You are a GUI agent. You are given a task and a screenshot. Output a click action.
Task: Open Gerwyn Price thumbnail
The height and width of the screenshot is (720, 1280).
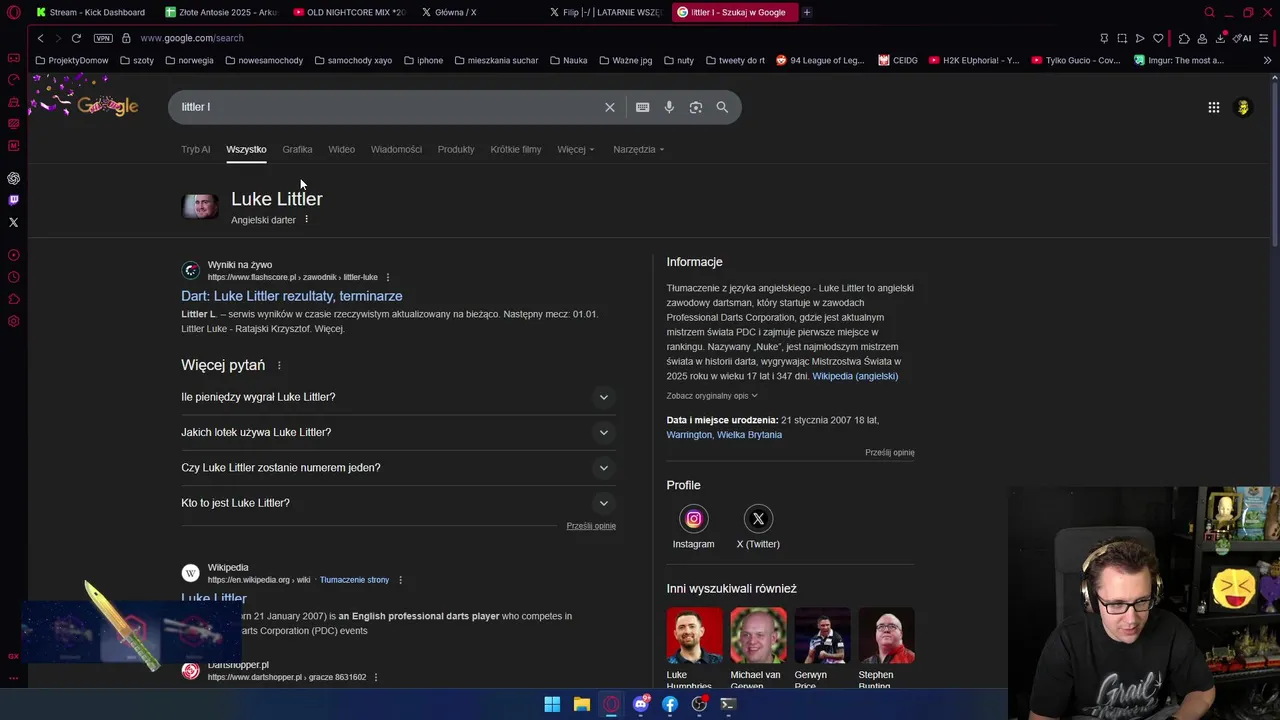[x=822, y=649]
